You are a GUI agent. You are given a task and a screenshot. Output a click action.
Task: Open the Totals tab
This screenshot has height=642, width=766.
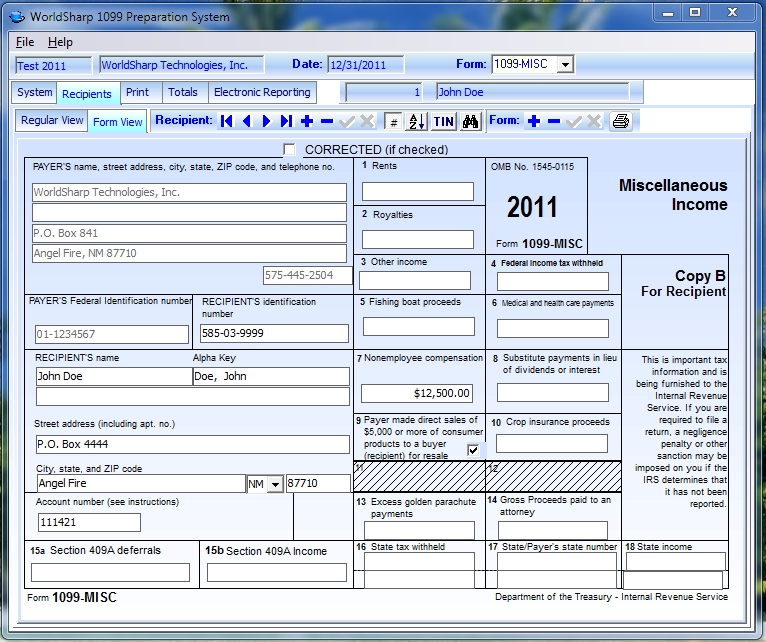182,92
